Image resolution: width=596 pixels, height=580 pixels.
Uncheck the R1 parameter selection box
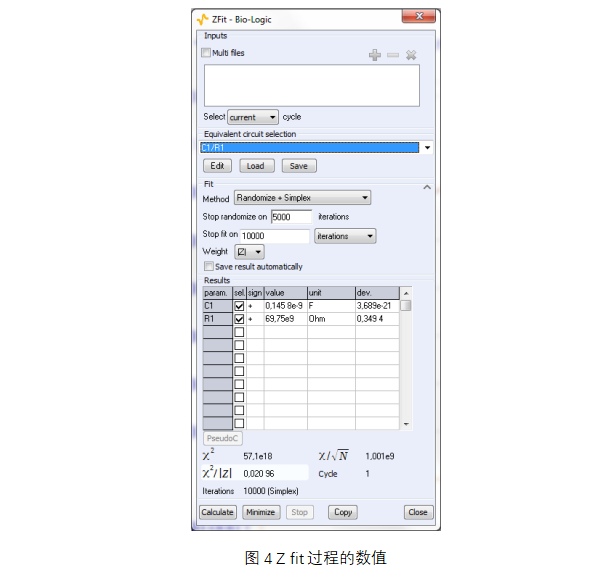239,319
